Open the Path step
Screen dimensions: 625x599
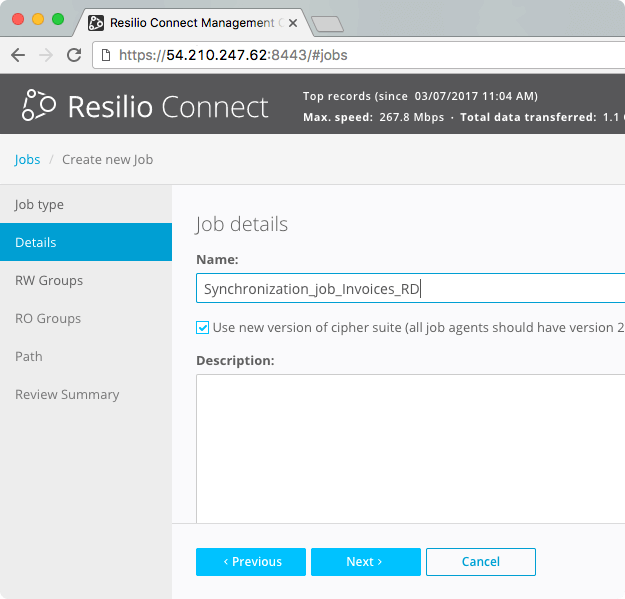86,356
